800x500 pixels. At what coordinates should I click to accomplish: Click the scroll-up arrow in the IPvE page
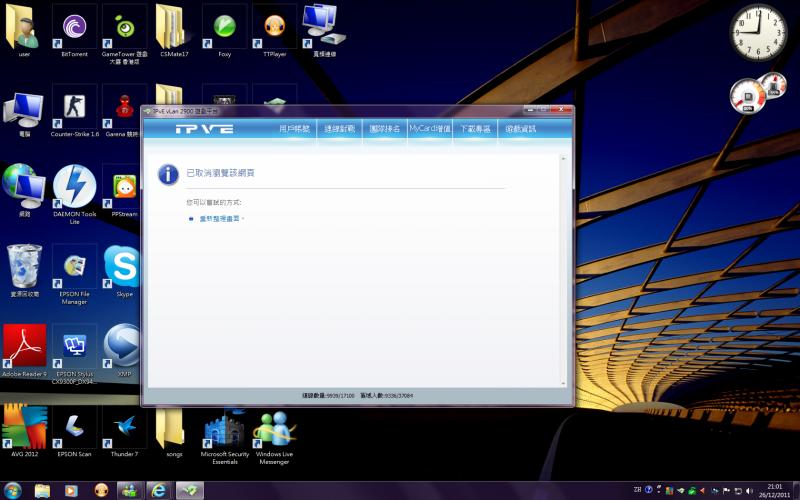coord(563,159)
